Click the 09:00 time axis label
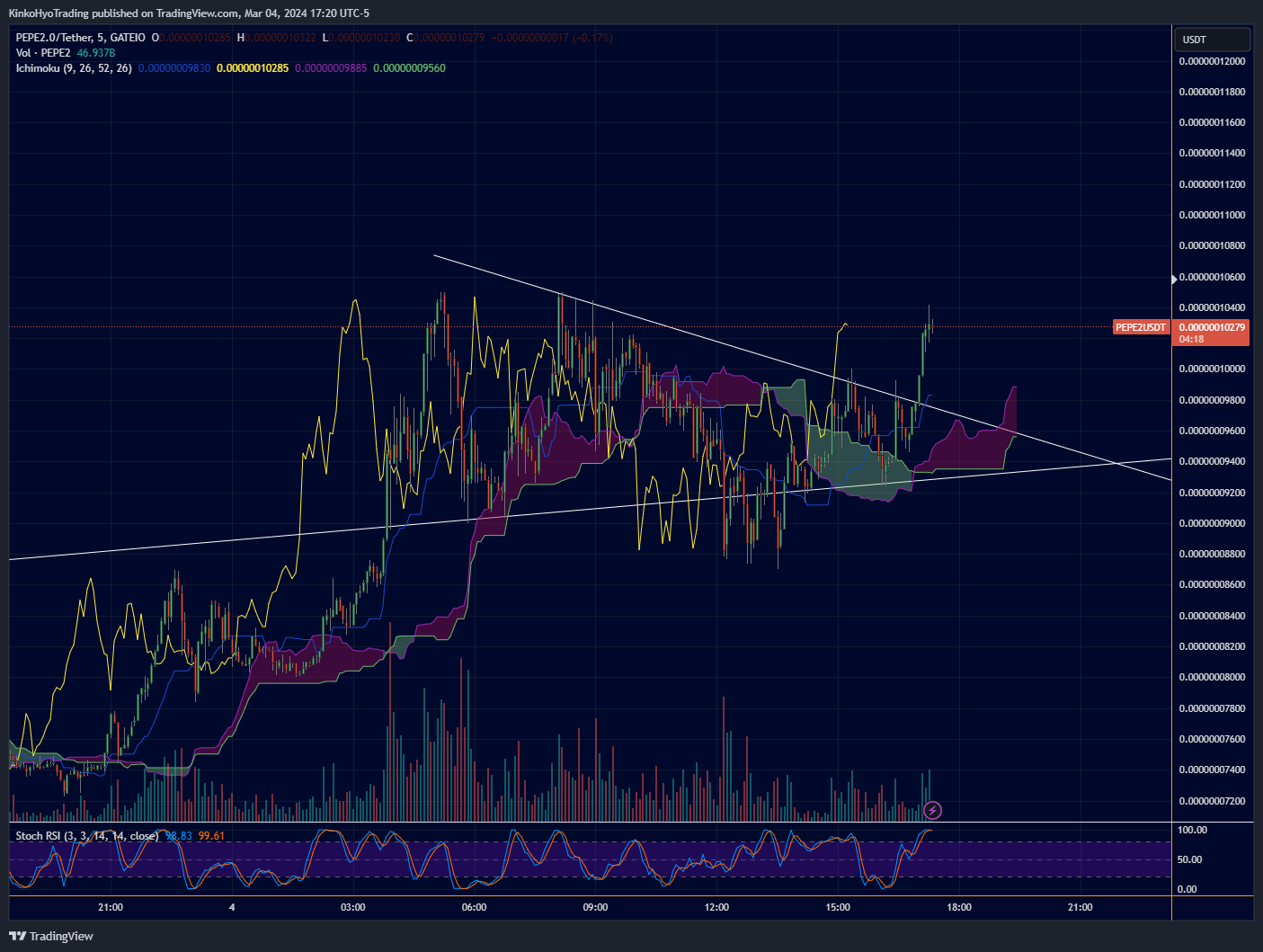This screenshot has height=952, width=1263. click(595, 907)
